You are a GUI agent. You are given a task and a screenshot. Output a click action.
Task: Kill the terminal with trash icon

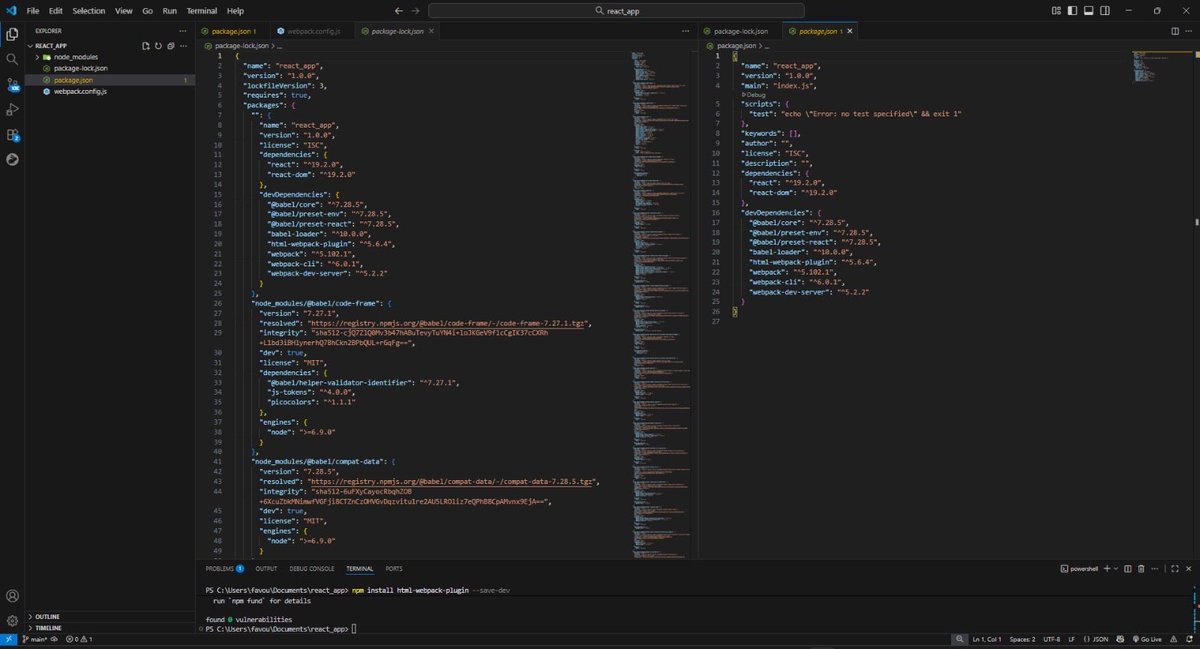pyautogui.click(x=1141, y=568)
